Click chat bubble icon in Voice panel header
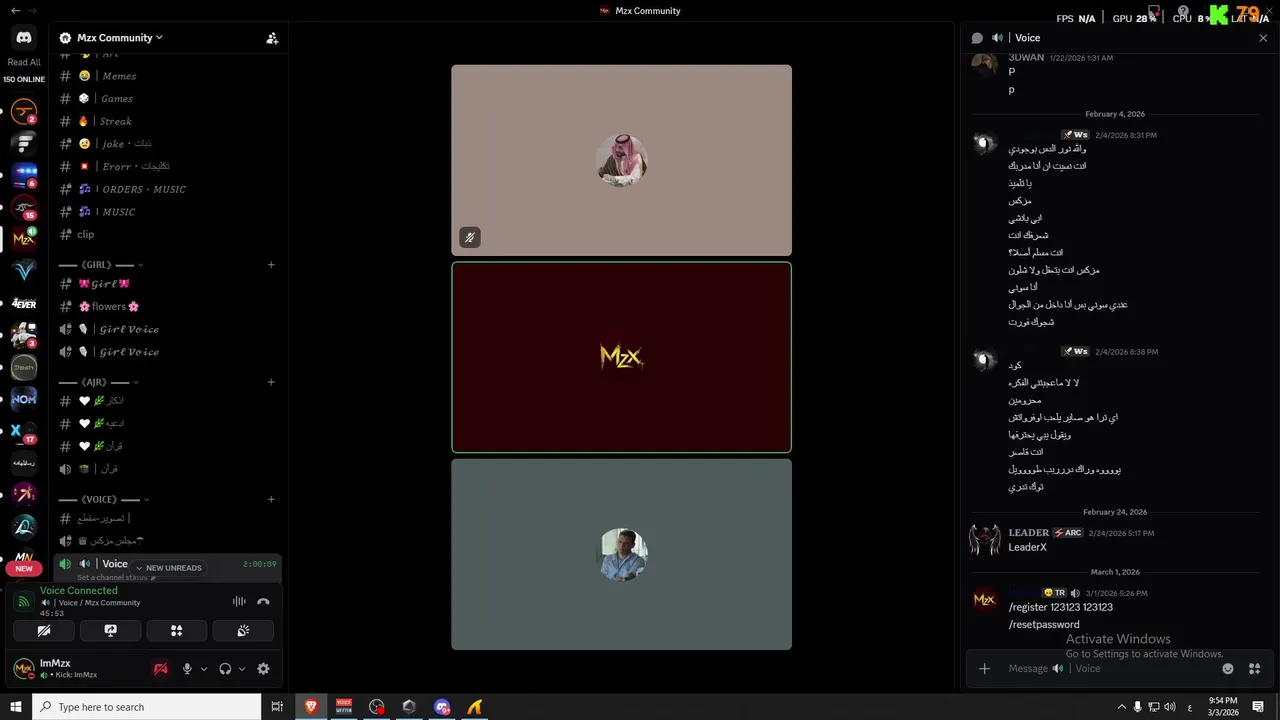1280x720 pixels. (x=977, y=38)
